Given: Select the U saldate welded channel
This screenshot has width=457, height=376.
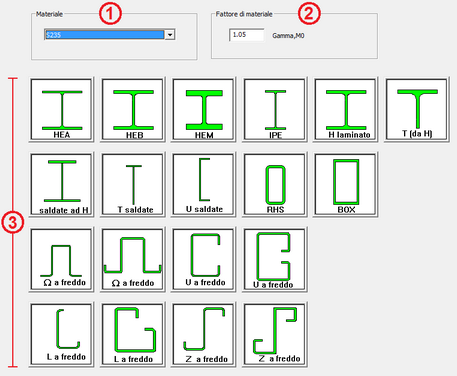Looking at the screenshot, I should pos(204,185).
